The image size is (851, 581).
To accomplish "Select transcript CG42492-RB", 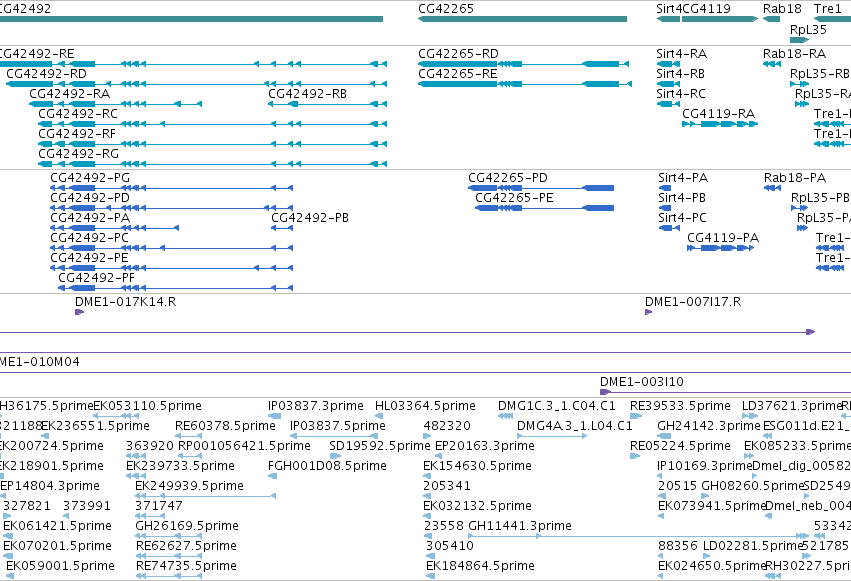I will coord(327,104).
